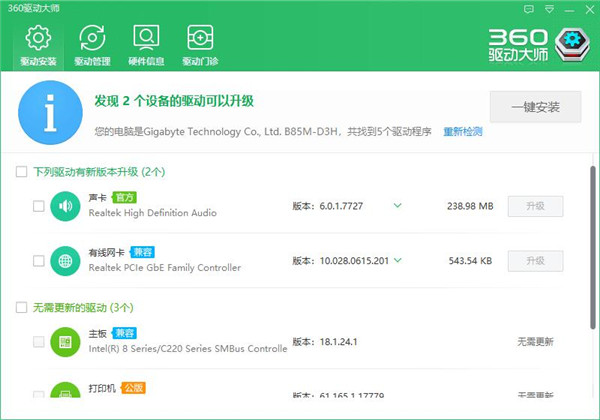This screenshot has height=420, width=600.
Task: Click the 公版 badge next to 打印机
Action: [133, 388]
